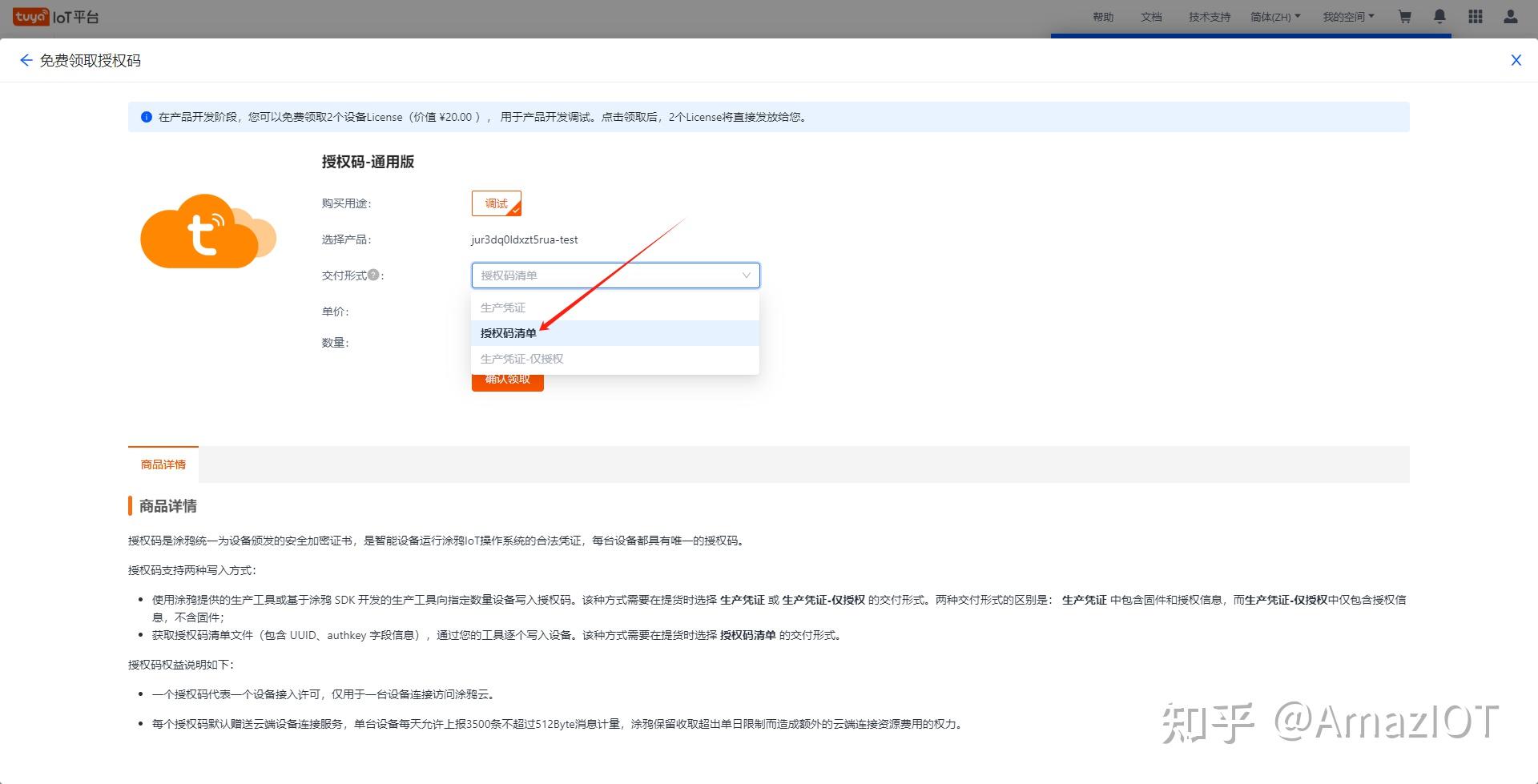Click the 确认领取 confirm button
The width and height of the screenshot is (1538, 784).
507,380
